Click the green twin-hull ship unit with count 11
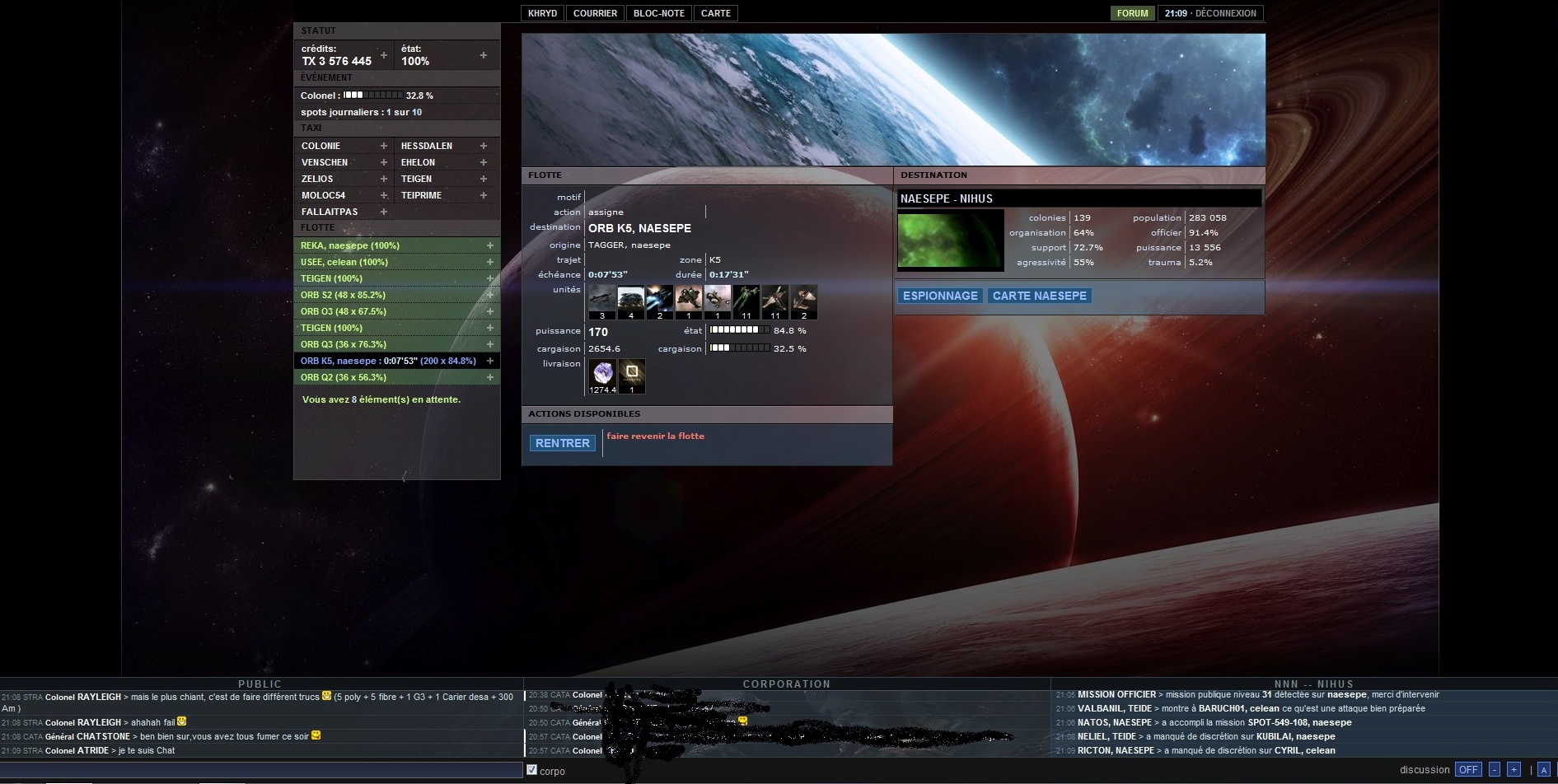The image size is (1558, 784). [x=746, y=302]
